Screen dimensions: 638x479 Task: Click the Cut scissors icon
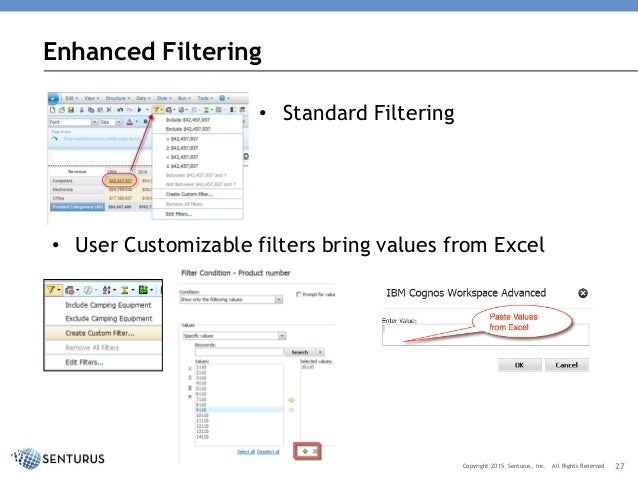[x=81, y=110]
